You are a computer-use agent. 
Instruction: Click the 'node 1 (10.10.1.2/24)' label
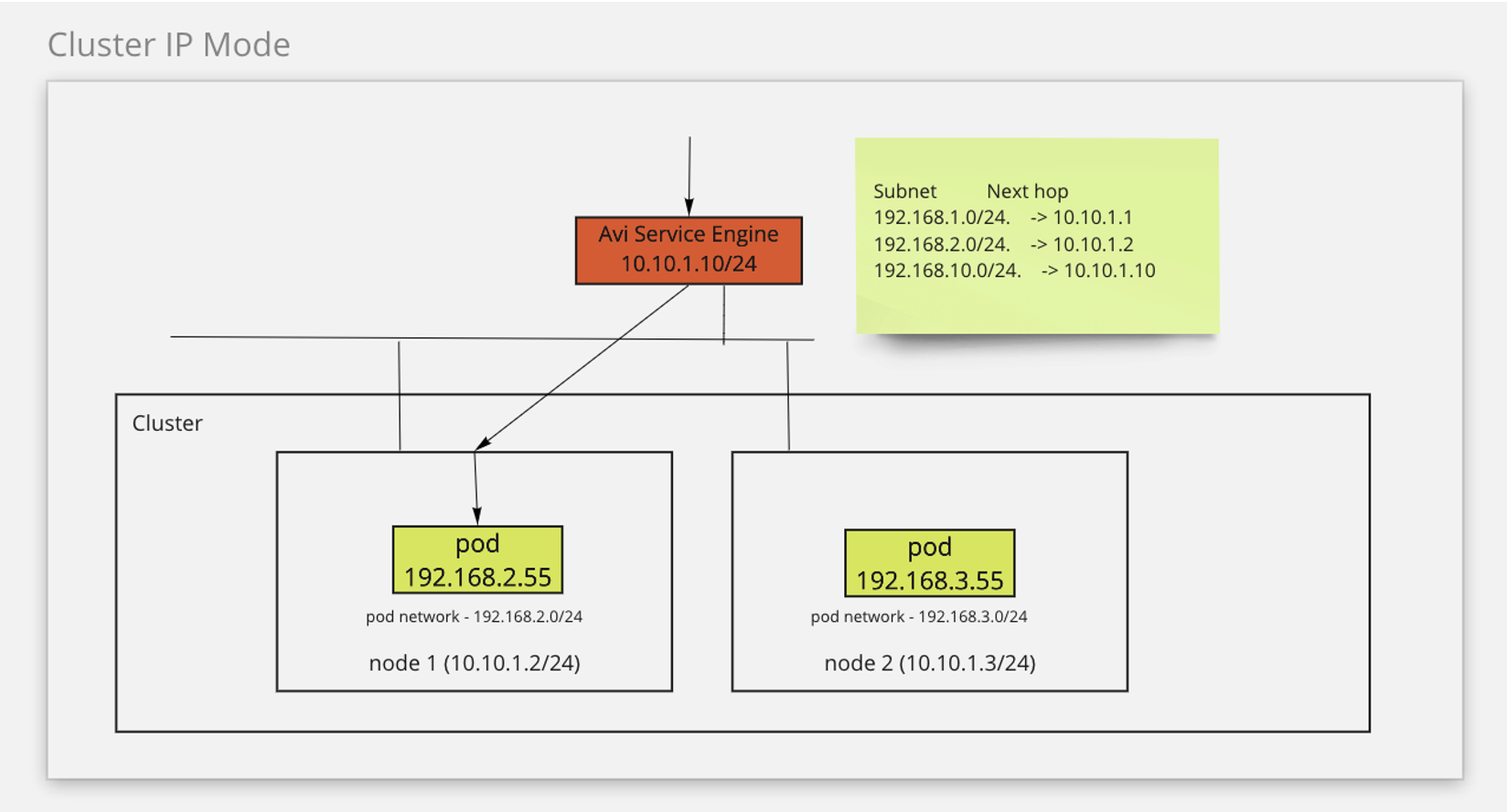click(x=475, y=663)
